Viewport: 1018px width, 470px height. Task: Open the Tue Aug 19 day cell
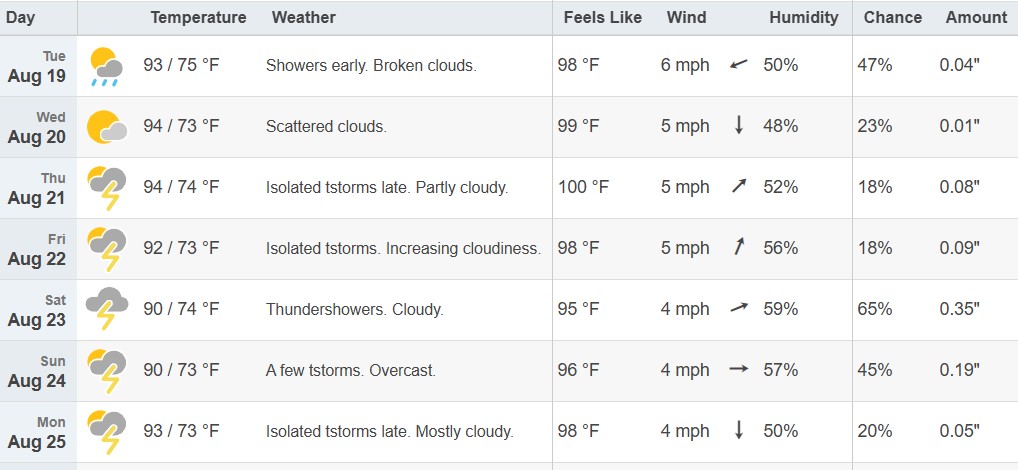pyautogui.click(x=38, y=66)
